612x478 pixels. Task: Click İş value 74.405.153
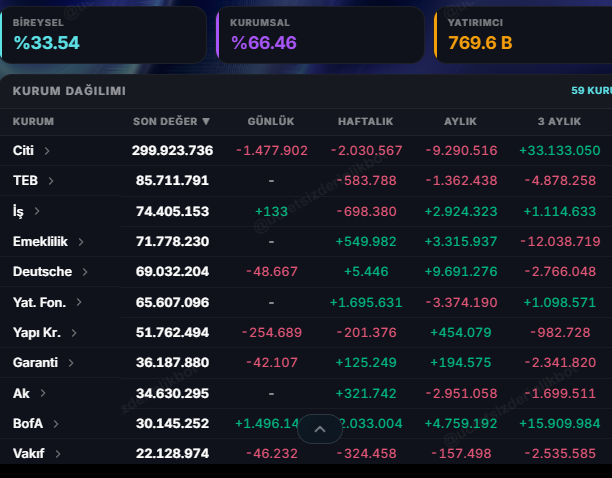tap(172, 211)
